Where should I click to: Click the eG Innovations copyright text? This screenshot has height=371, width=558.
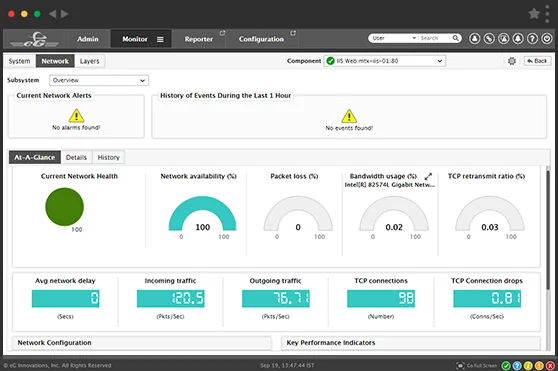[x=57, y=365]
